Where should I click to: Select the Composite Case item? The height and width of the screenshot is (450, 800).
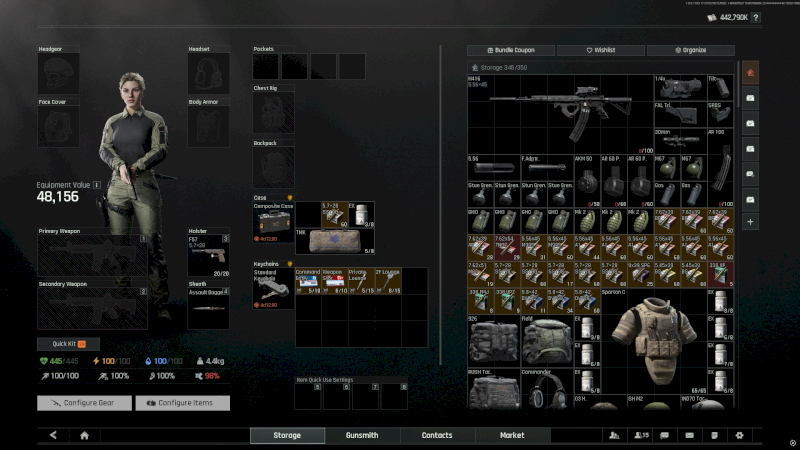click(273, 222)
